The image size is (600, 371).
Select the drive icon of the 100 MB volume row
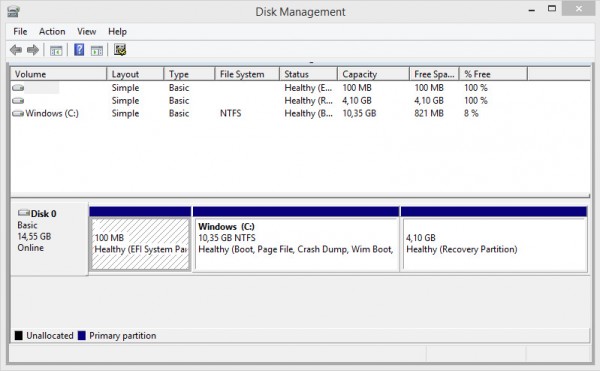coord(18,88)
